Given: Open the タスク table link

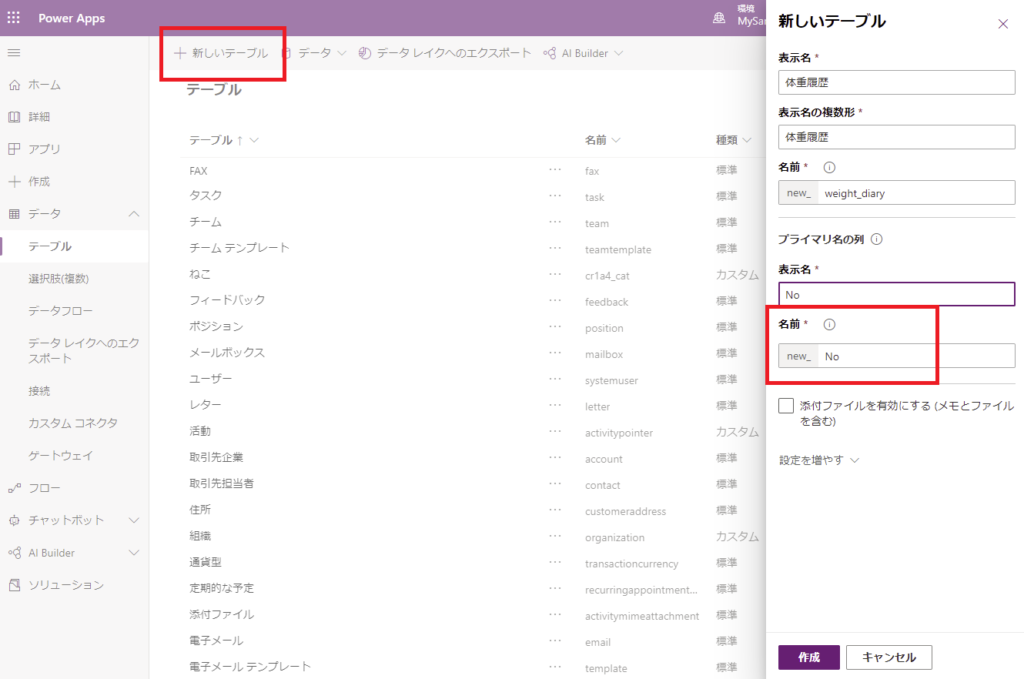Looking at the screenshot, I should tap(206, 195).
